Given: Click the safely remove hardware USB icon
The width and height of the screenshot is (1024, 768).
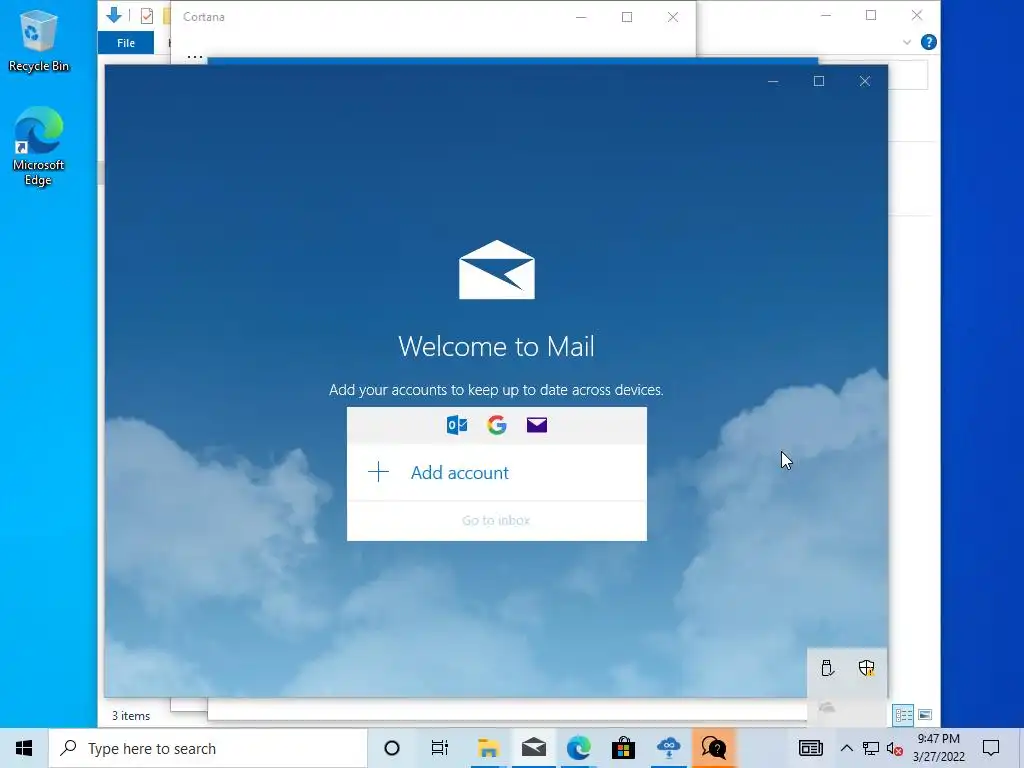Looking at the screenshot, I should [827, 667].
